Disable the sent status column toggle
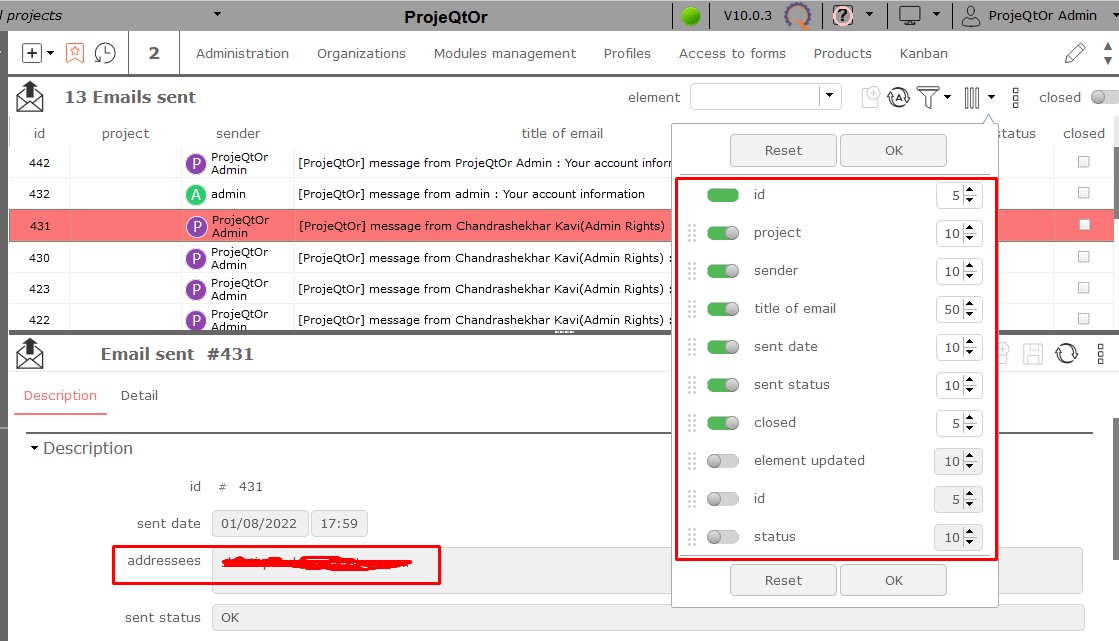This screenshot has width=1119, height=641. click(x=723, y=385)
